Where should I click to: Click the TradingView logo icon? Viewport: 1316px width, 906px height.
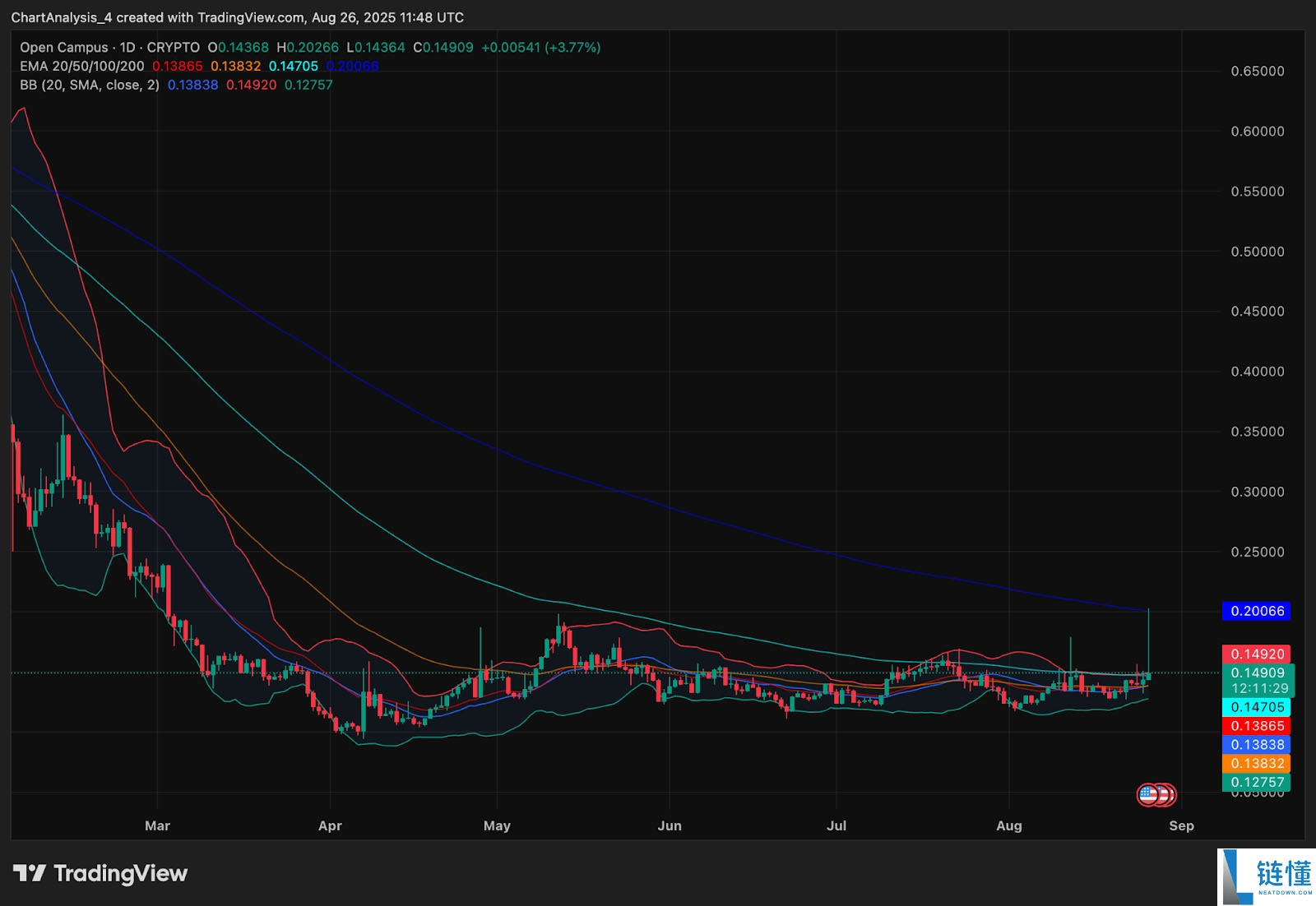(x=30, y=873)
